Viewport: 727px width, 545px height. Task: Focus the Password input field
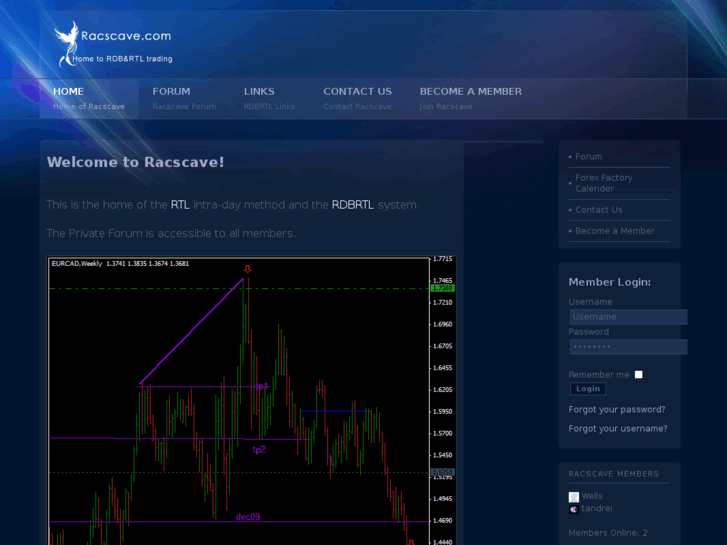[627, 347]
